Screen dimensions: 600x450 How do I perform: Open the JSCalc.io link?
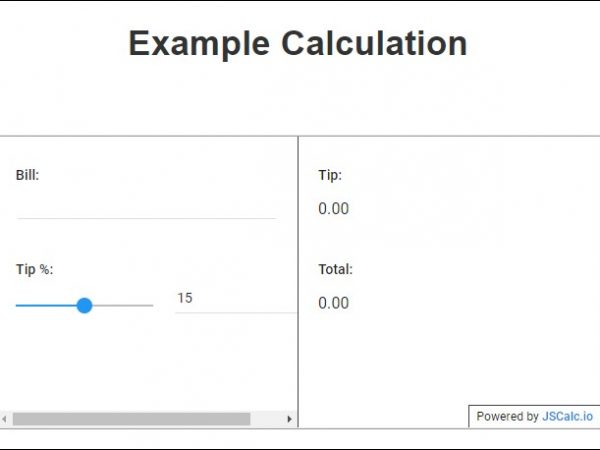[x=567, y=416]
